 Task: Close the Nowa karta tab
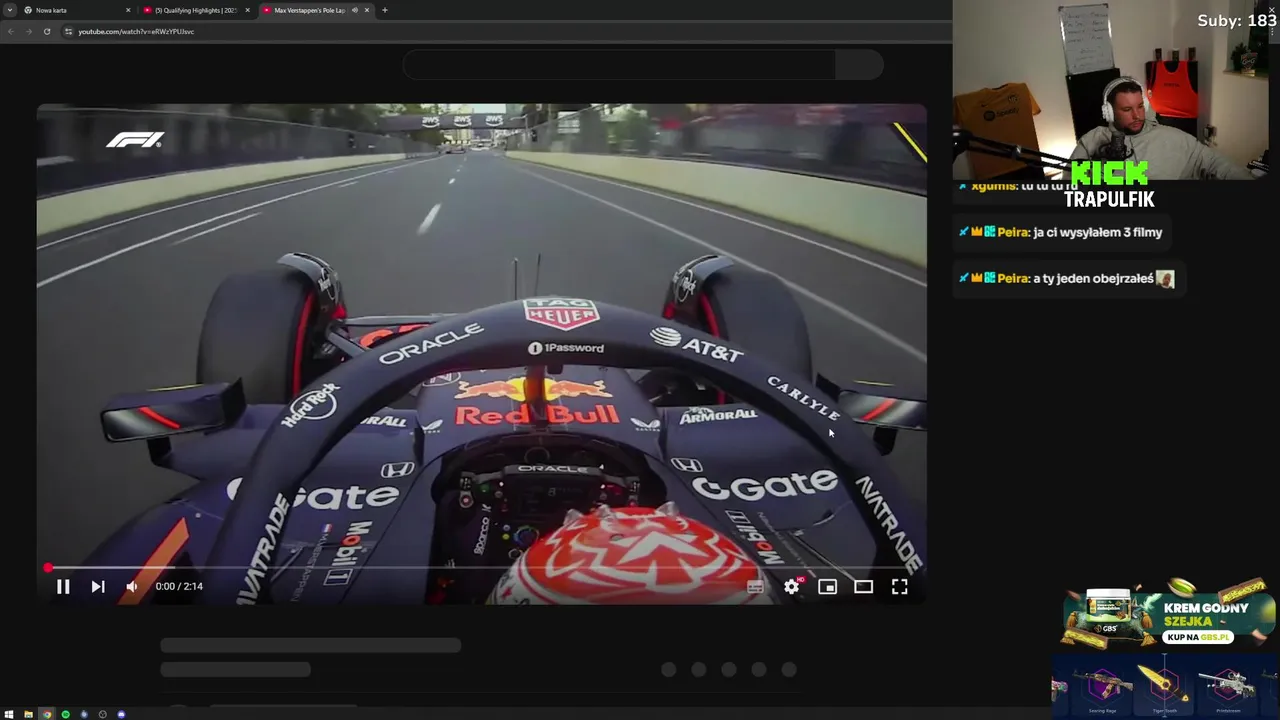click(128, 10)
